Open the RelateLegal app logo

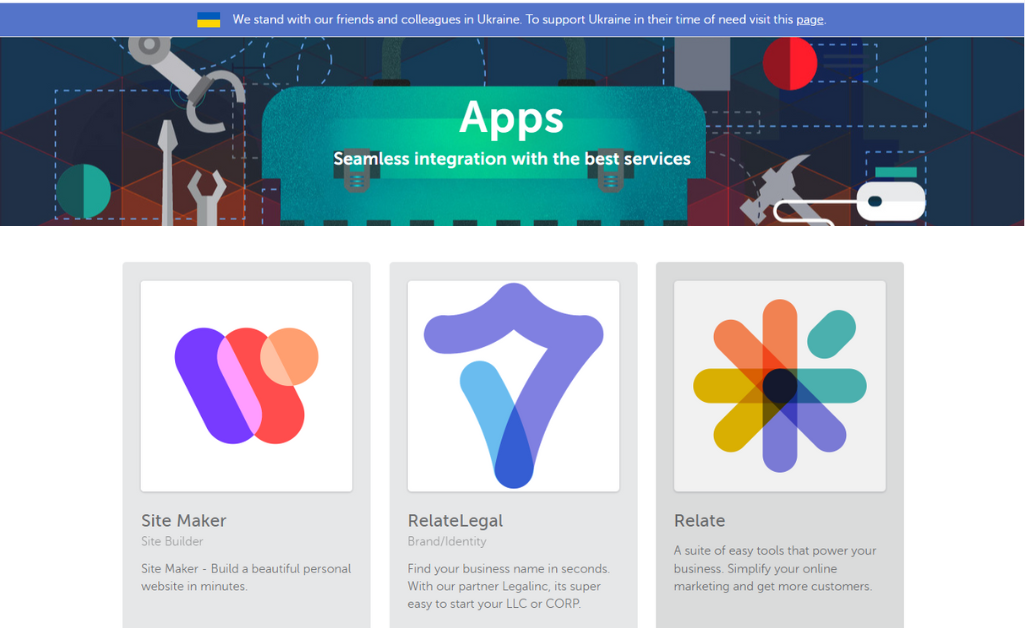coord(513,386)
